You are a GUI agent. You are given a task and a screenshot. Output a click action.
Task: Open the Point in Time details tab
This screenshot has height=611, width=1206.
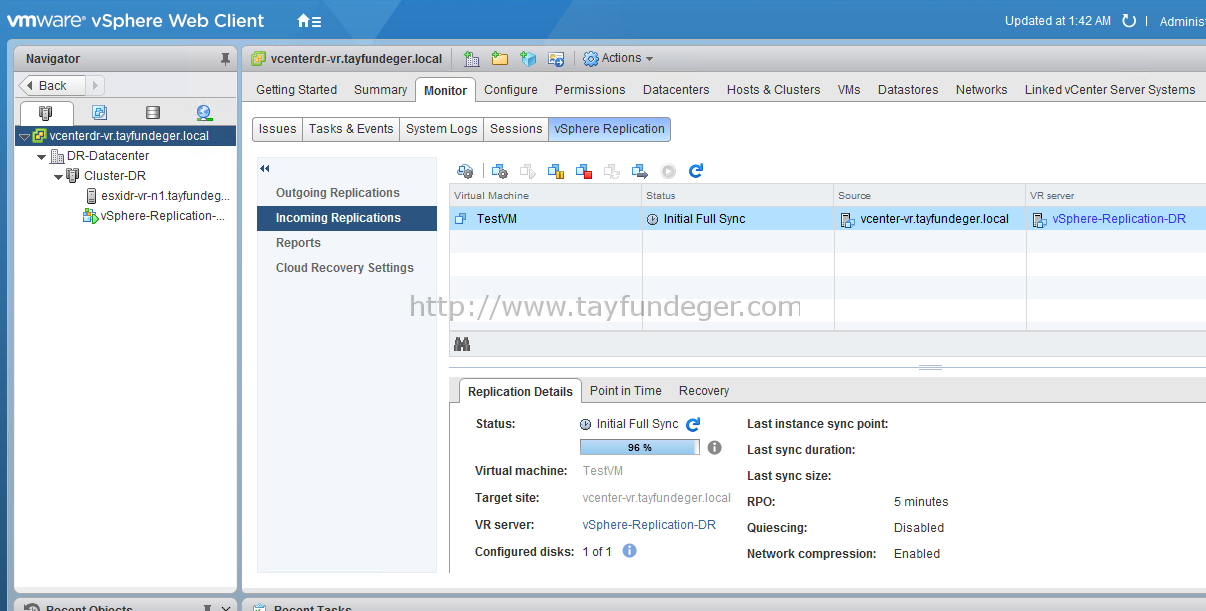[626, 391]
